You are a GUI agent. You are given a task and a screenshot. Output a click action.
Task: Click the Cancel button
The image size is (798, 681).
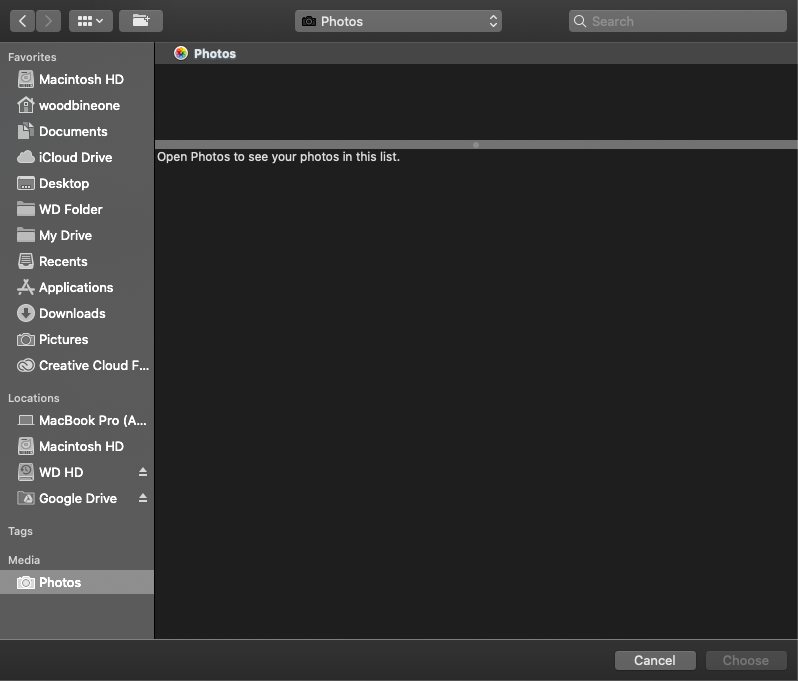(655, 660)
